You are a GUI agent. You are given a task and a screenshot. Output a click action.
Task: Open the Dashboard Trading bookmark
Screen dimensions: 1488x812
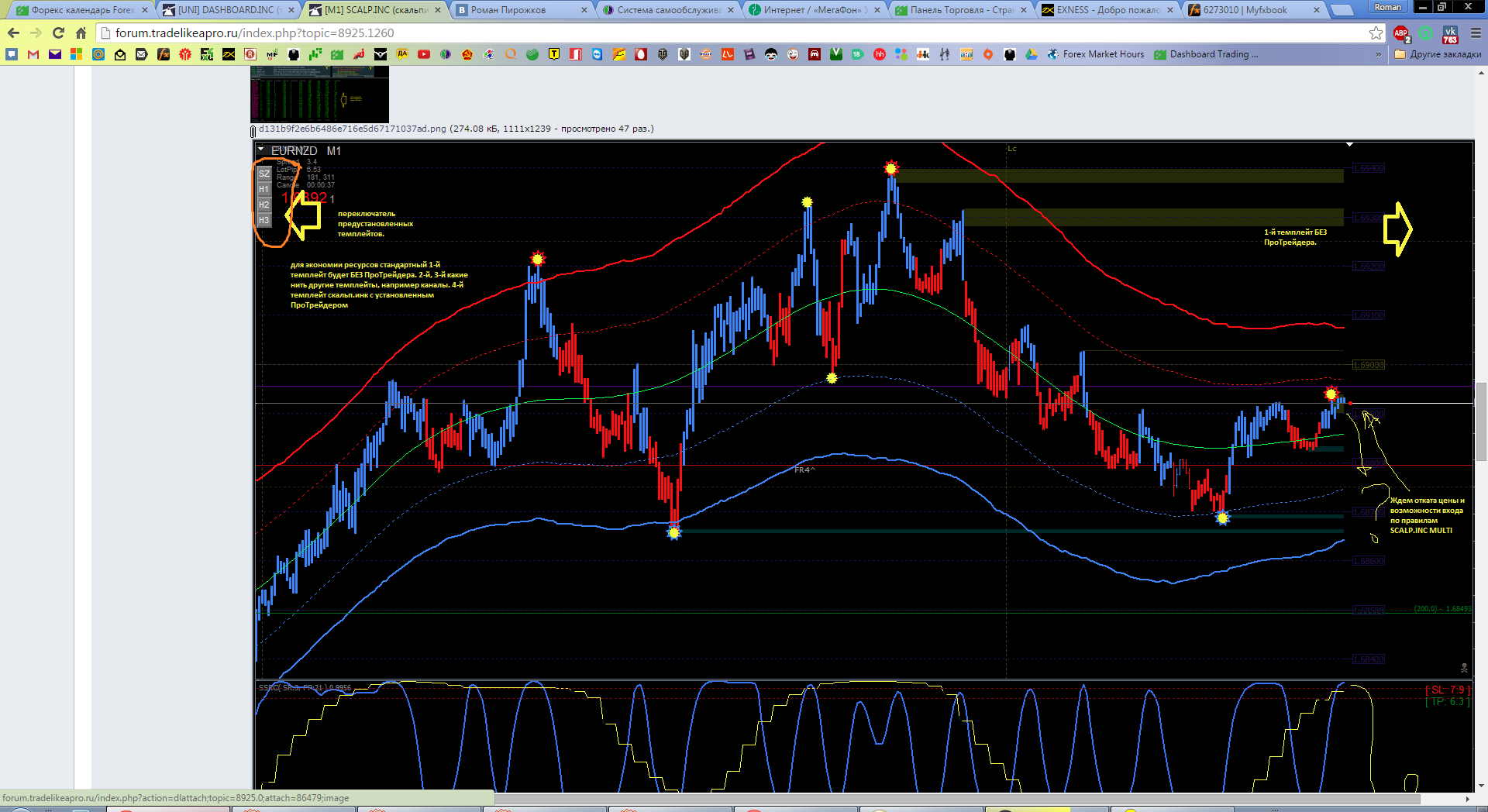pos(1206,54)
